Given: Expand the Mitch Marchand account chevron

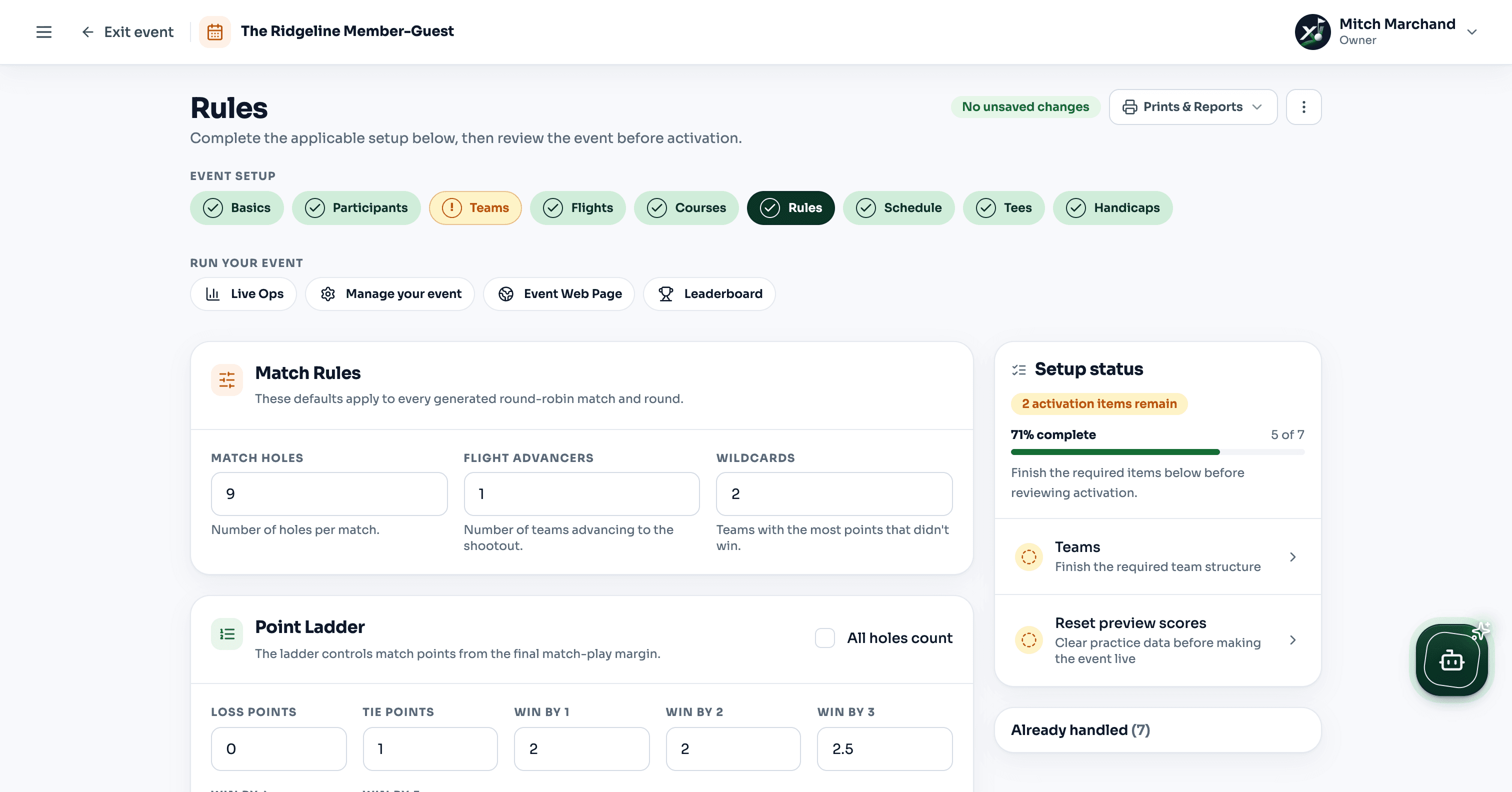Looking at the screenshot, I should pyautogui.click(x=1471, y=32).
